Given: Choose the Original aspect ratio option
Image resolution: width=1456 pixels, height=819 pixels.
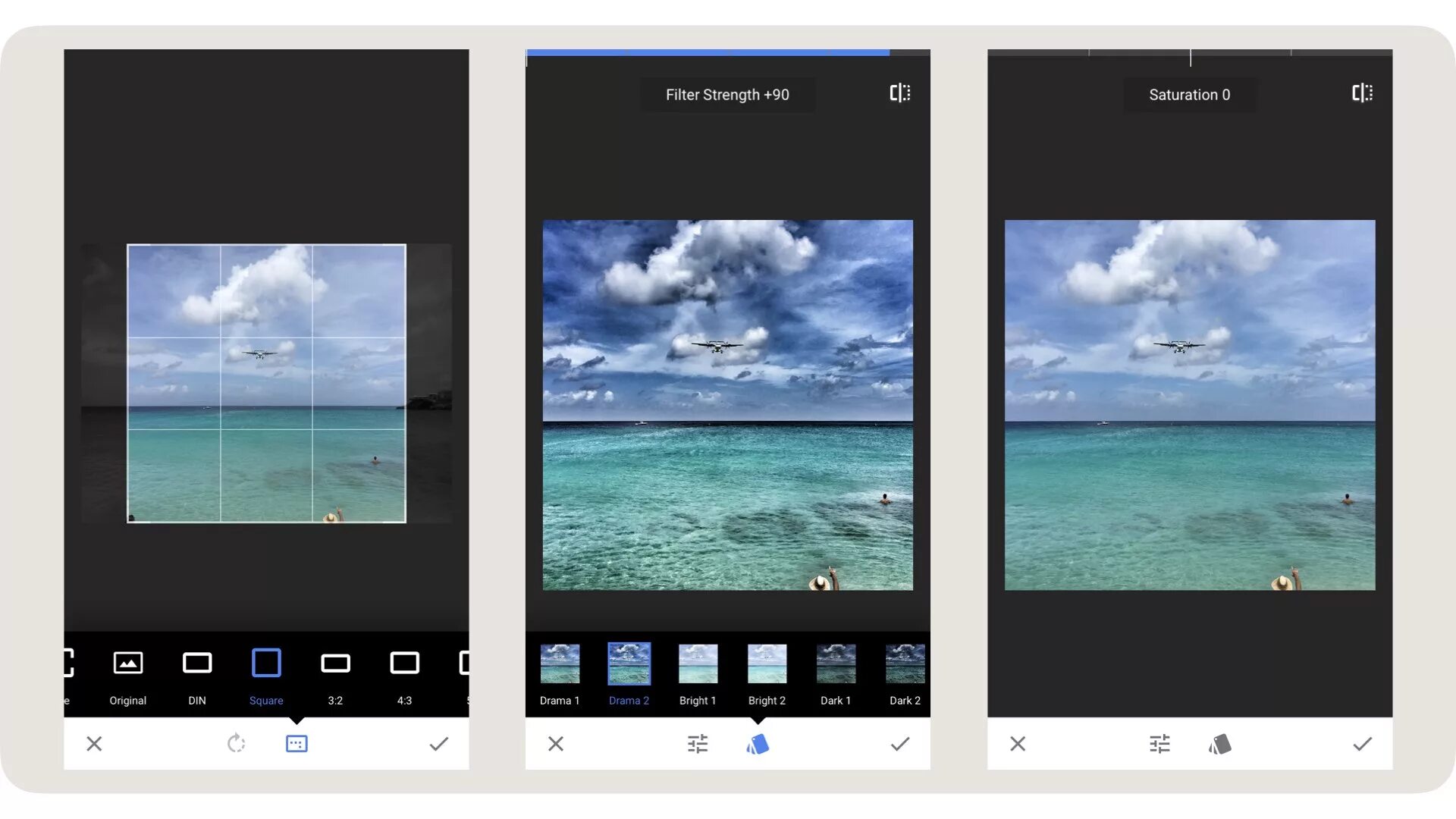Looking at the screenshot, I should [x=127, y=663].
